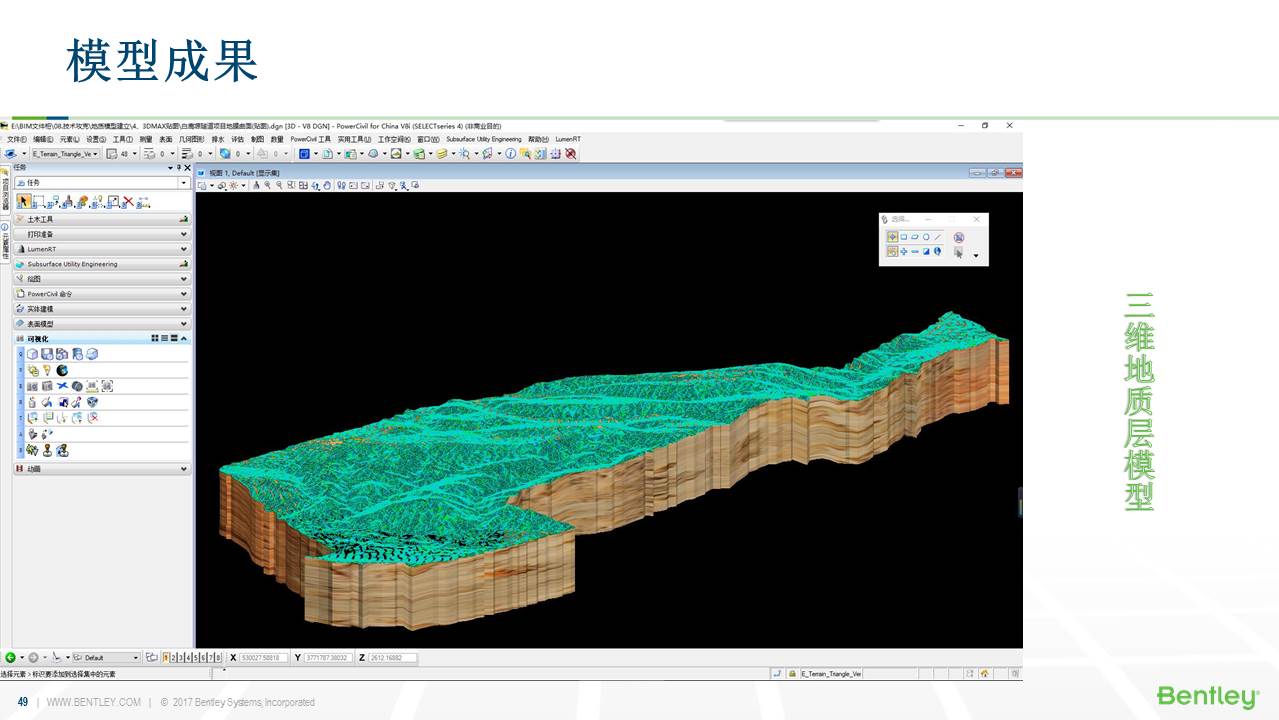Click the zoom out icon in the view toolbar
Image resolution: width=1279 pixels, height=720 pixels.
[279, 185]
